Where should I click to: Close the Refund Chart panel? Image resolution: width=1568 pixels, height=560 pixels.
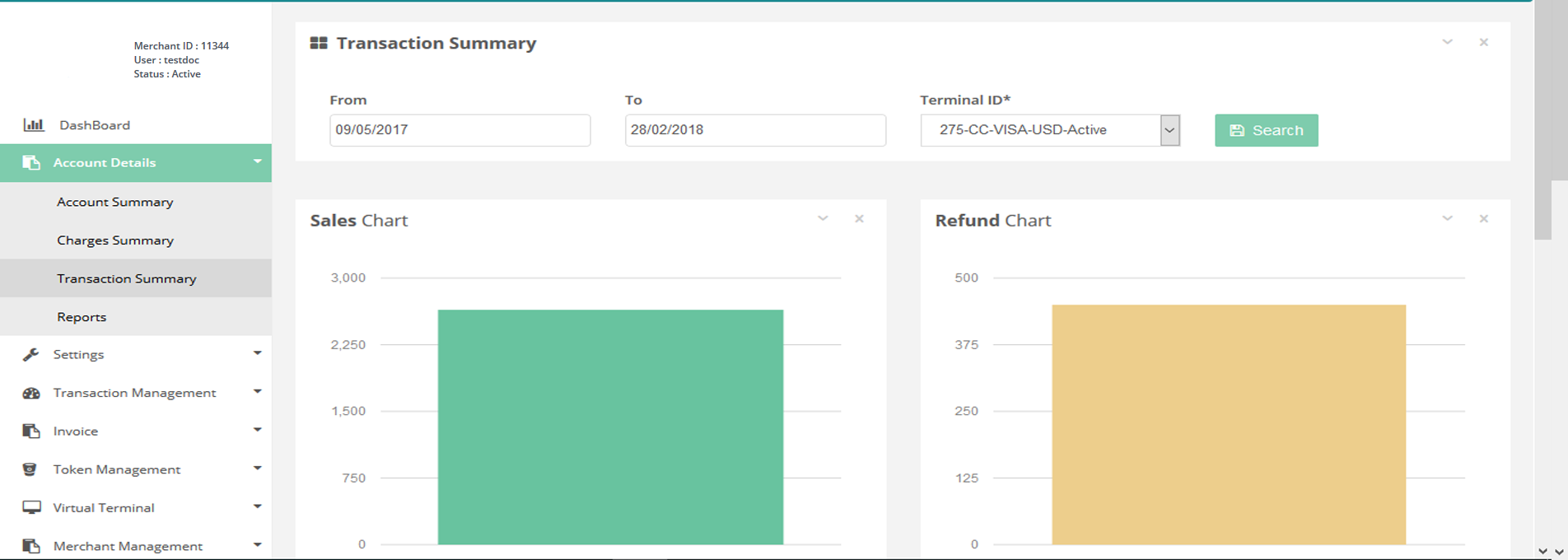click(x=1483, y=219)
